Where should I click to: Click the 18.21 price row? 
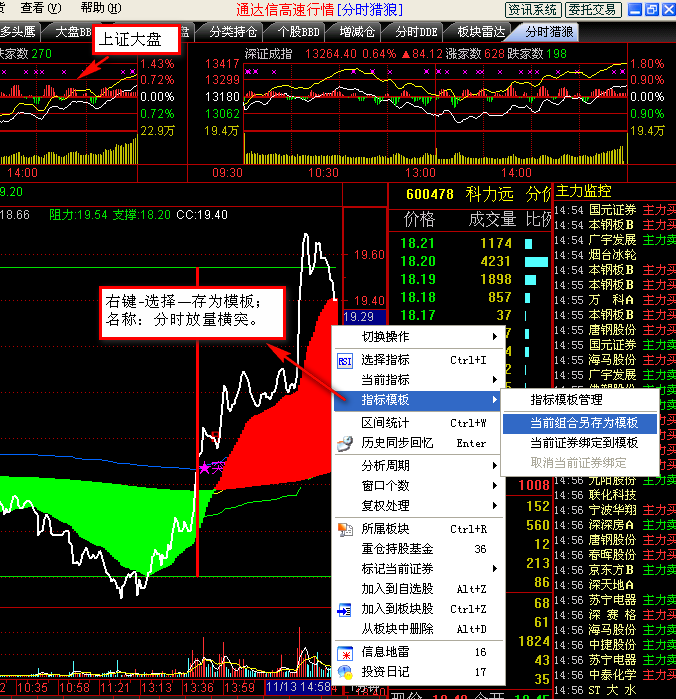click(469, 243)
